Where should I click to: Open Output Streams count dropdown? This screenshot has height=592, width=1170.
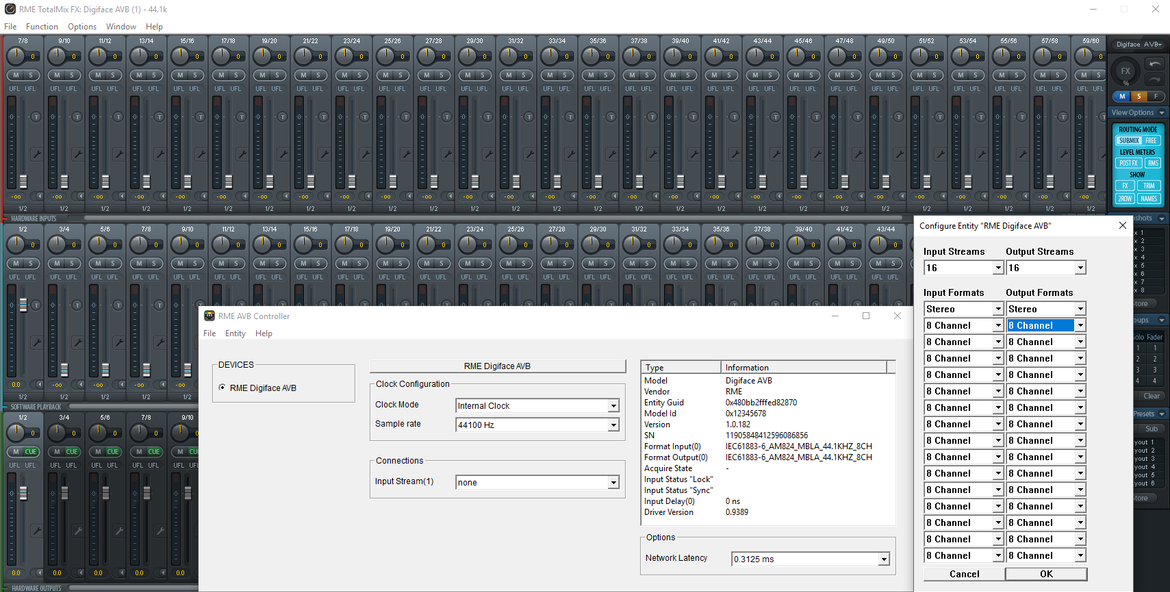coord(1045,268)
